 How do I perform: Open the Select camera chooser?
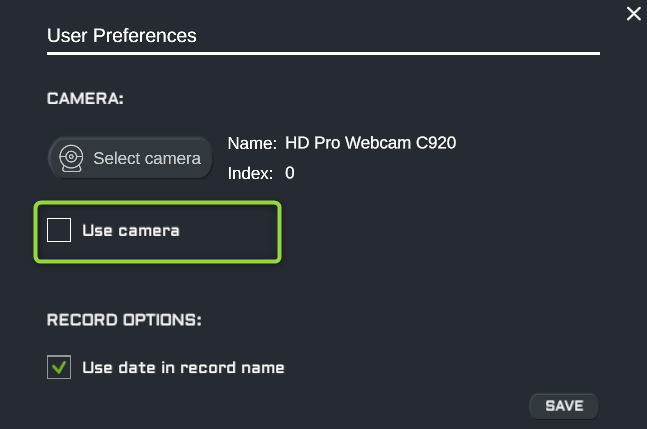pos(130,158)
